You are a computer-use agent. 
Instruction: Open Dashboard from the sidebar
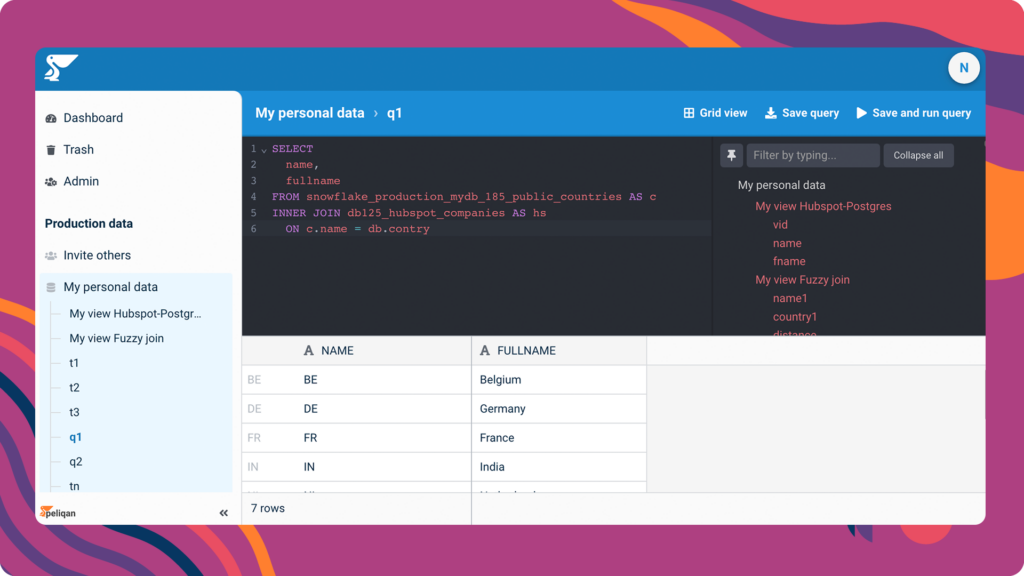[x=92, y=118]
